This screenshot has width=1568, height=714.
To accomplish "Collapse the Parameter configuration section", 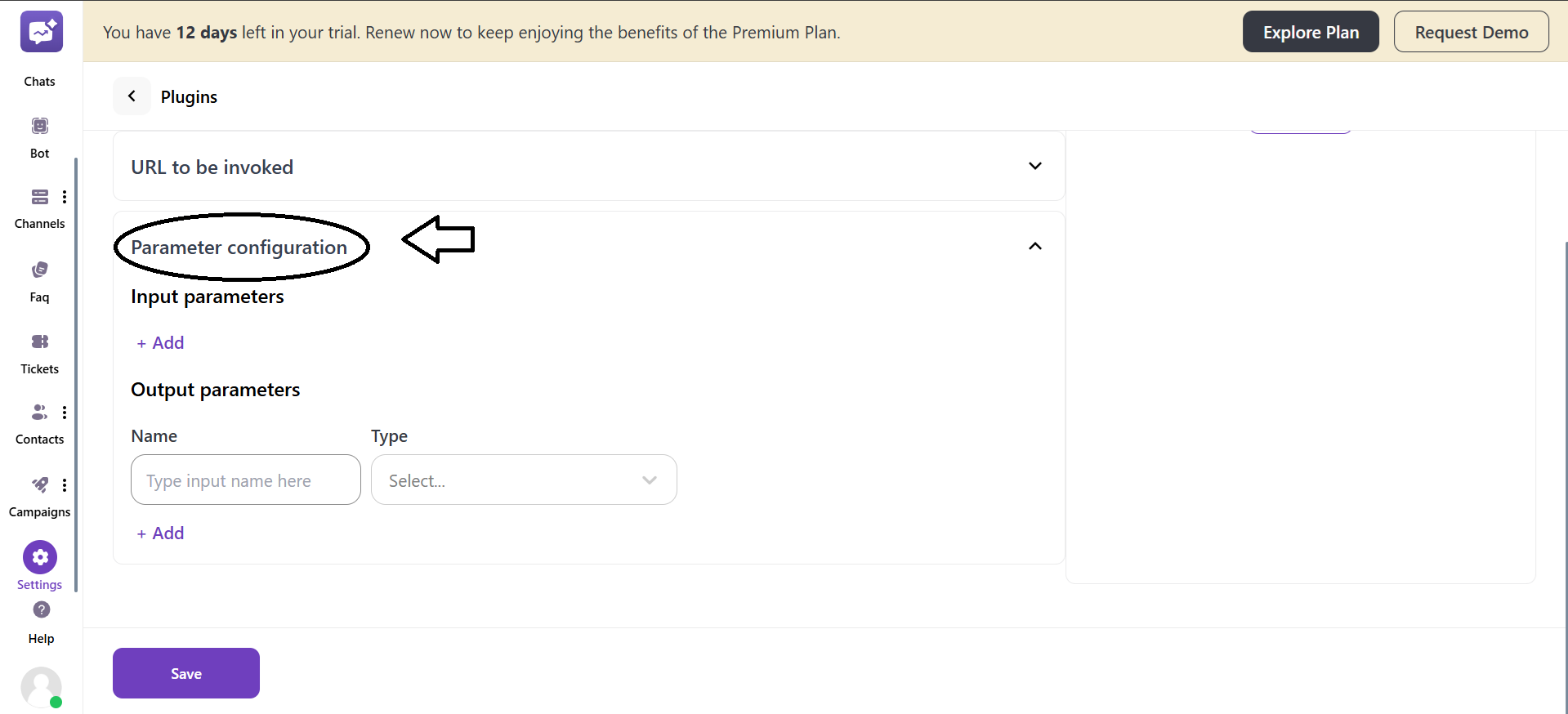I will 1034,246.
